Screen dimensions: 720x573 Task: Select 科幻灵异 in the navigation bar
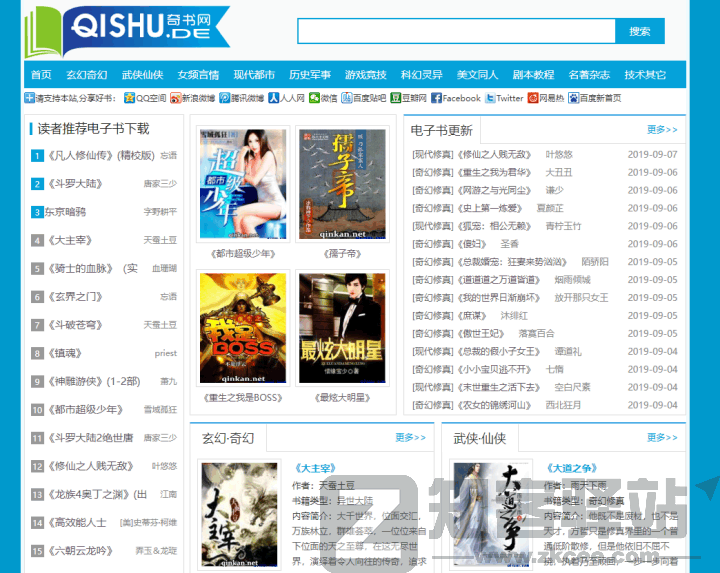point(421,75)
